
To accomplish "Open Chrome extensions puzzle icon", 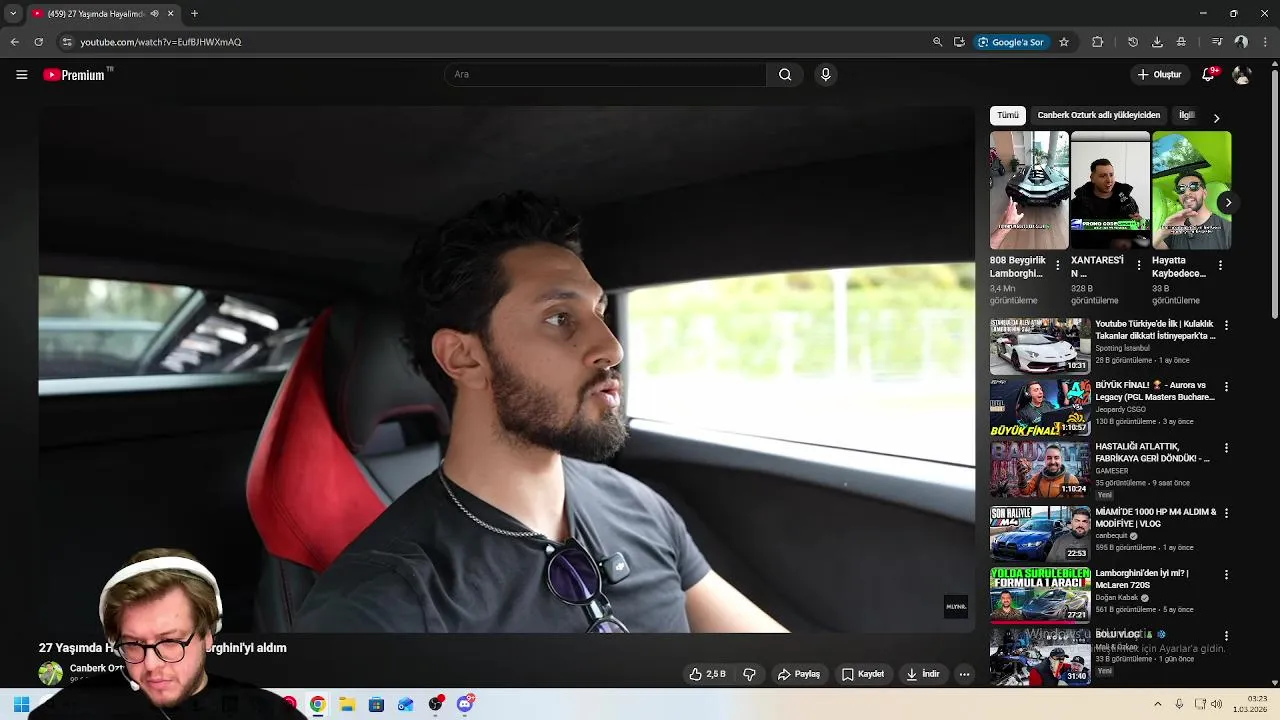I will coord(1097,42).
